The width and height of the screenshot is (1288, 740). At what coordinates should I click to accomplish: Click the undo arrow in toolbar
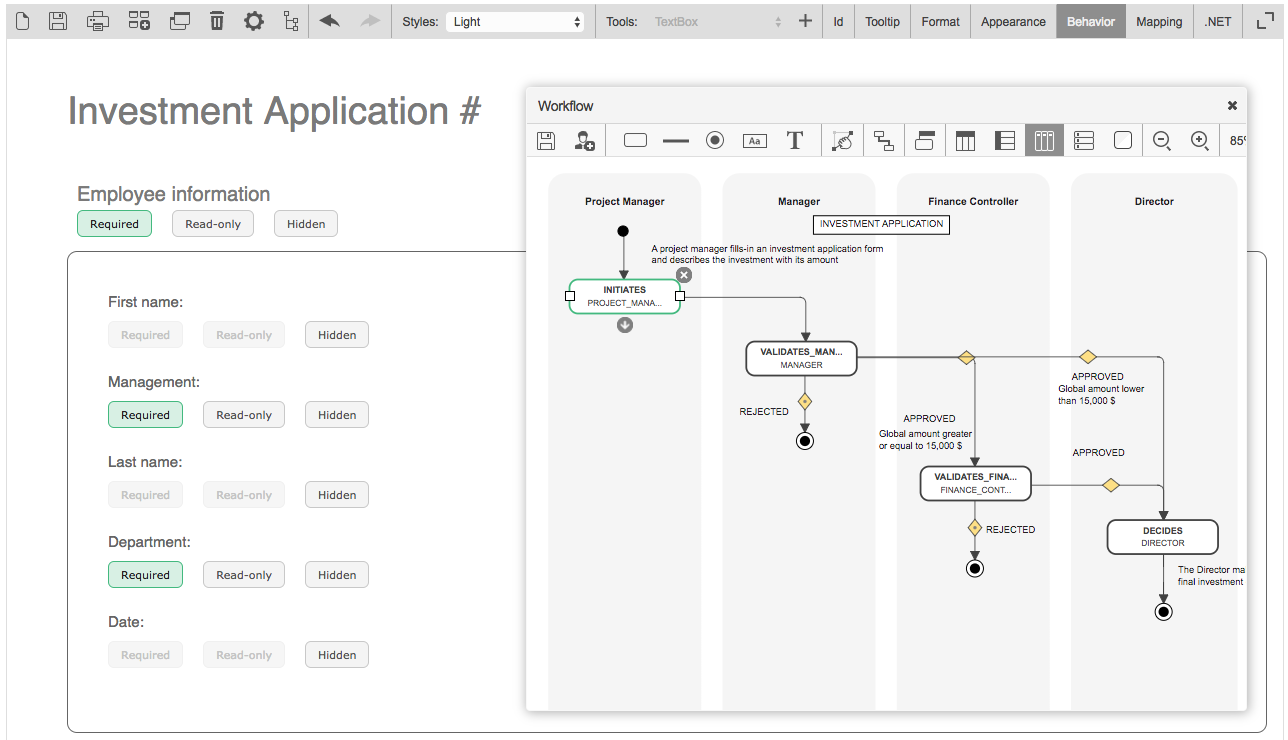click(x=330, y=21)
